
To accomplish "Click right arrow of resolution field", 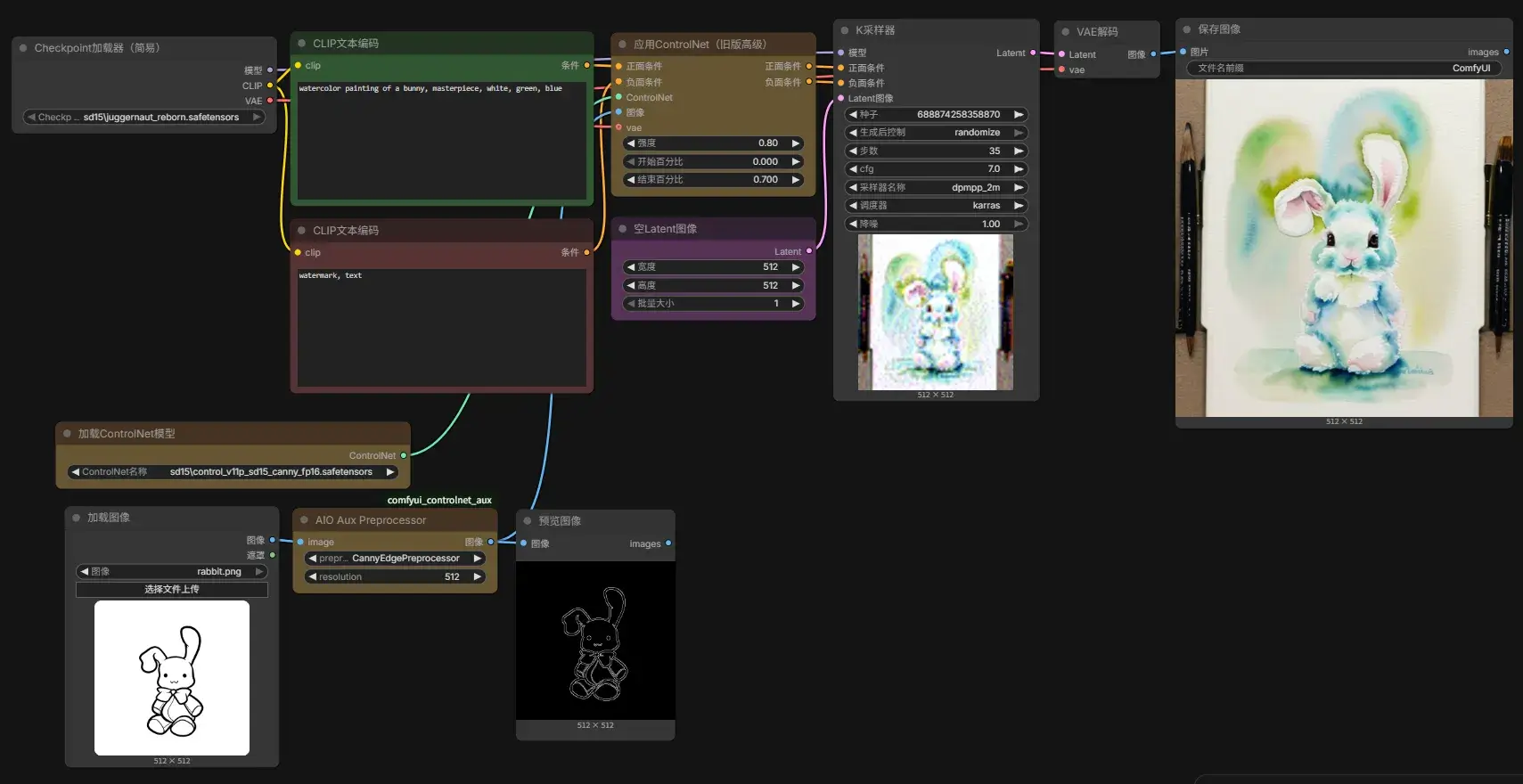I will point(478,577).
